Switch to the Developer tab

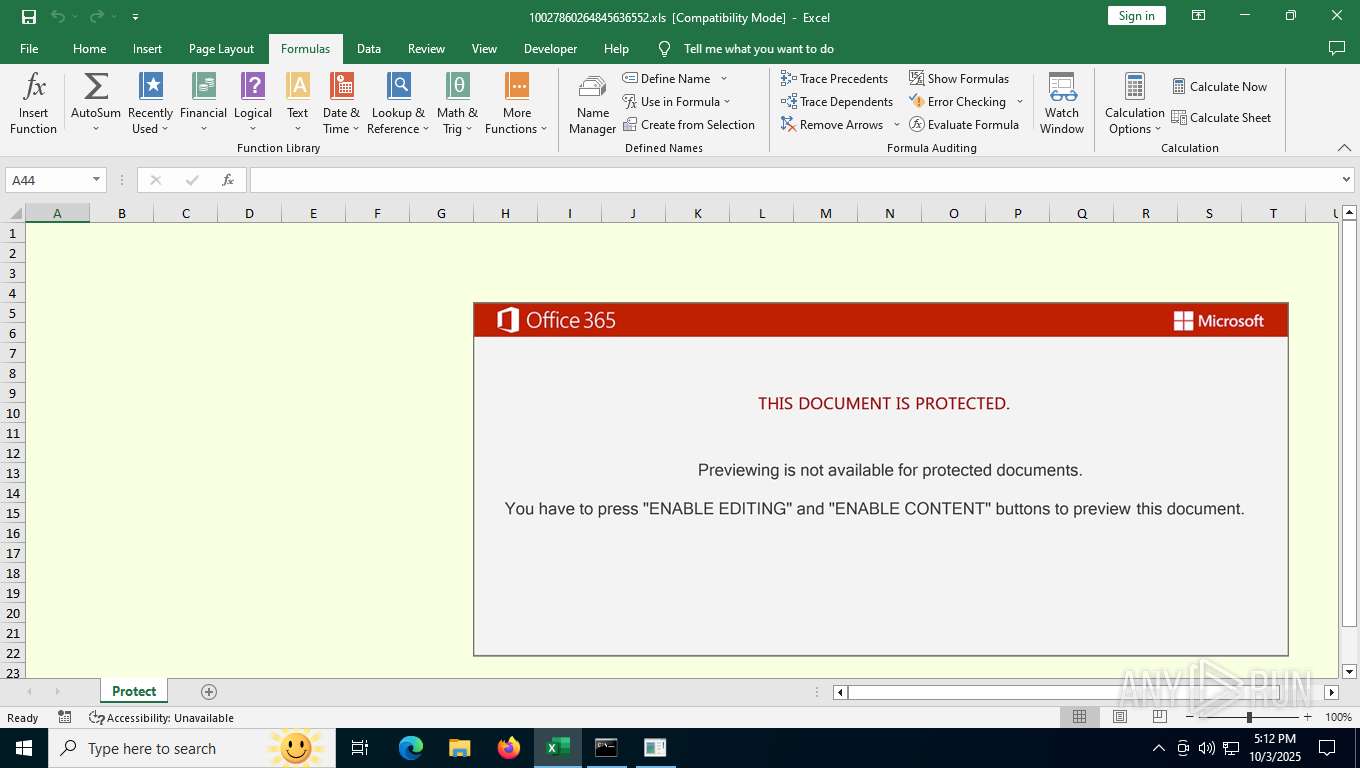pyautogui.click(x=550, y=48)
